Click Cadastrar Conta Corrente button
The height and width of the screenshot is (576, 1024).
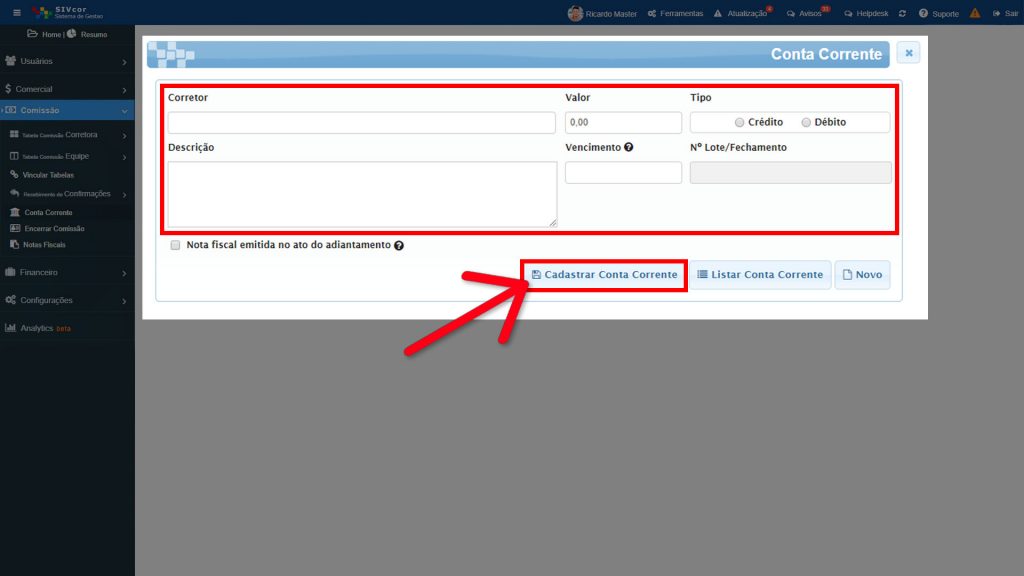604,275
